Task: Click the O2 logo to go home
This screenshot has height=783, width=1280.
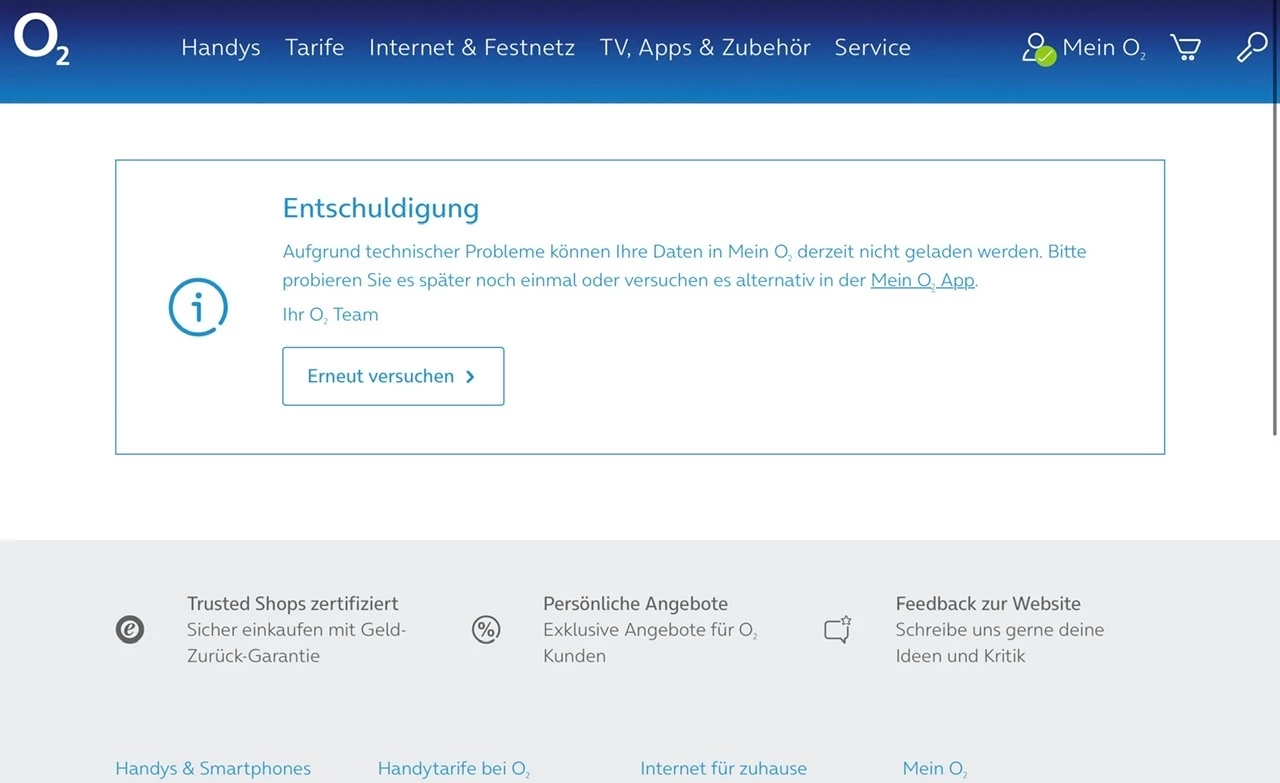Action: point(42,41)
